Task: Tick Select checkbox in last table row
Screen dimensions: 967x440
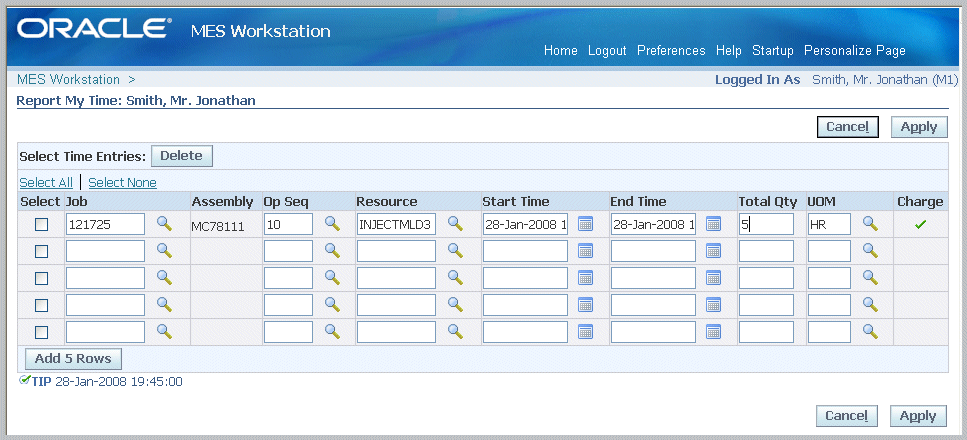Action: click(41, 332)
